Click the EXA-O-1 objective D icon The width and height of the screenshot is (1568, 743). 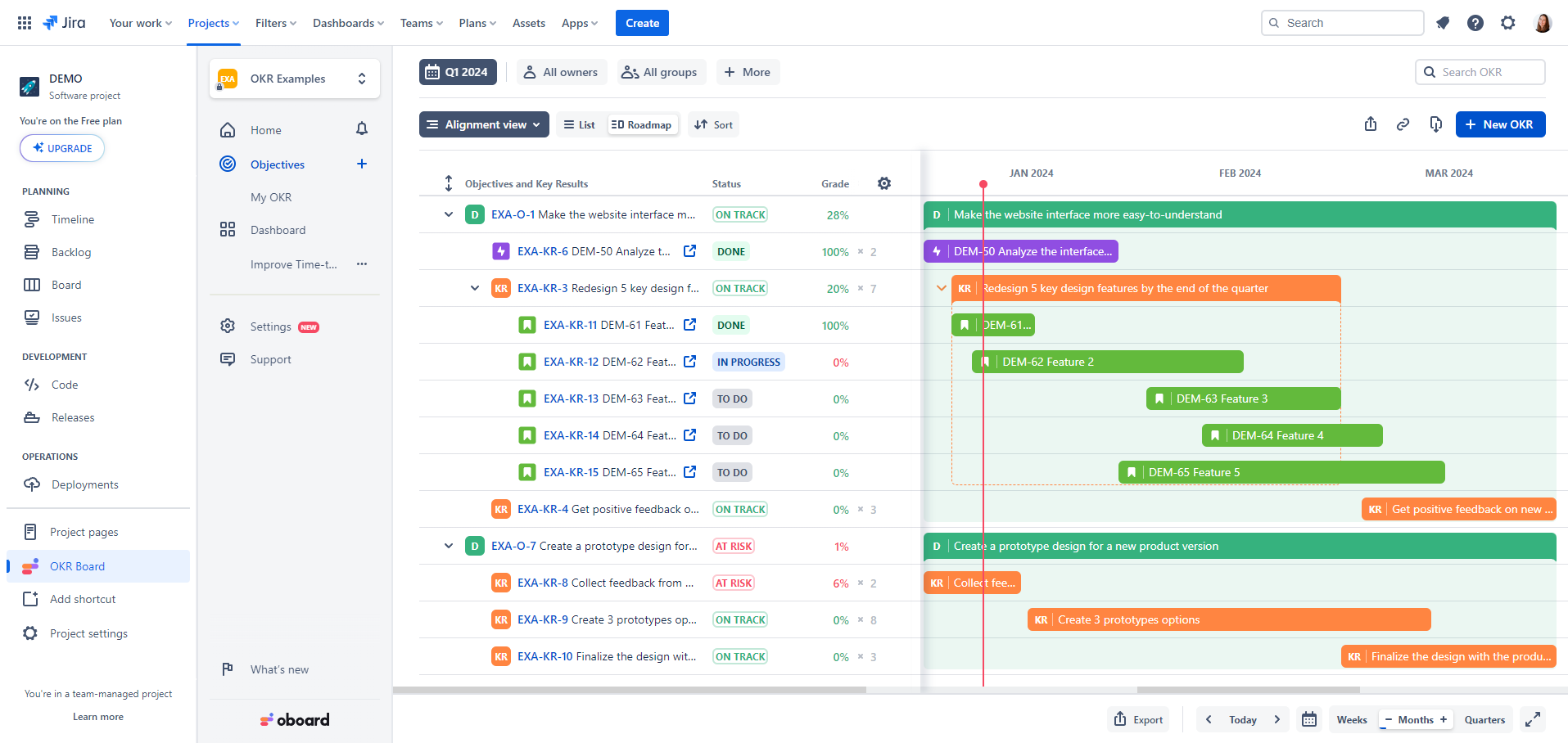pos(474,214)
